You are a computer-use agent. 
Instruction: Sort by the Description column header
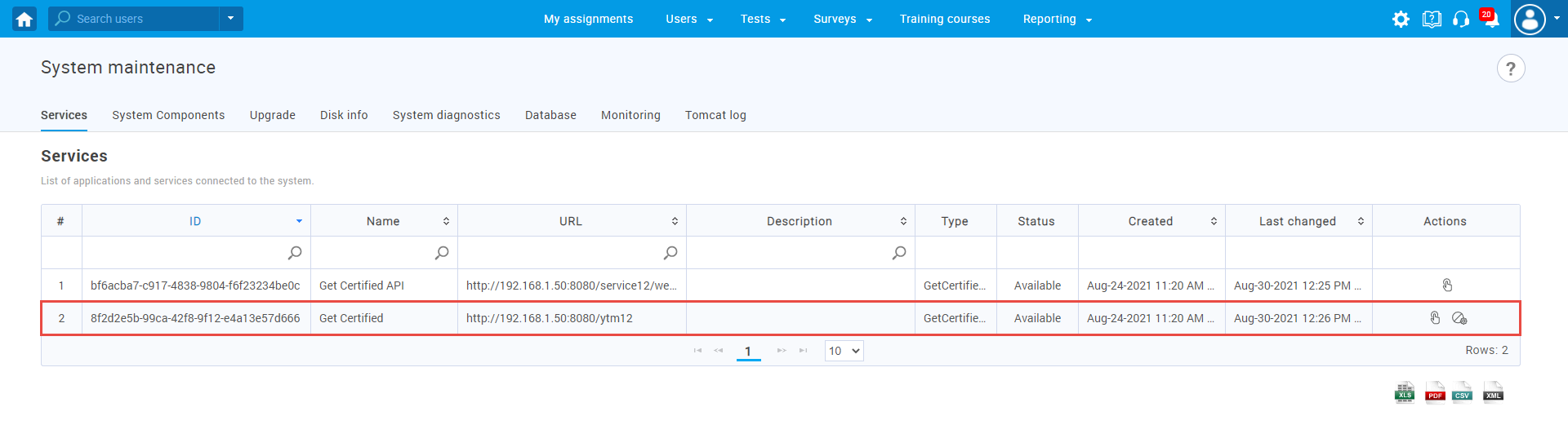[800, 221]
